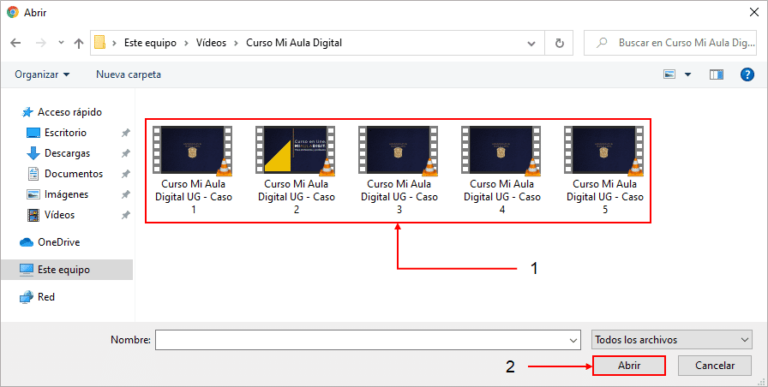Image resolution: width=768 pixels, height=387 pixels.
Task: Go up one folder level
Action: click(x=78, y=43)
